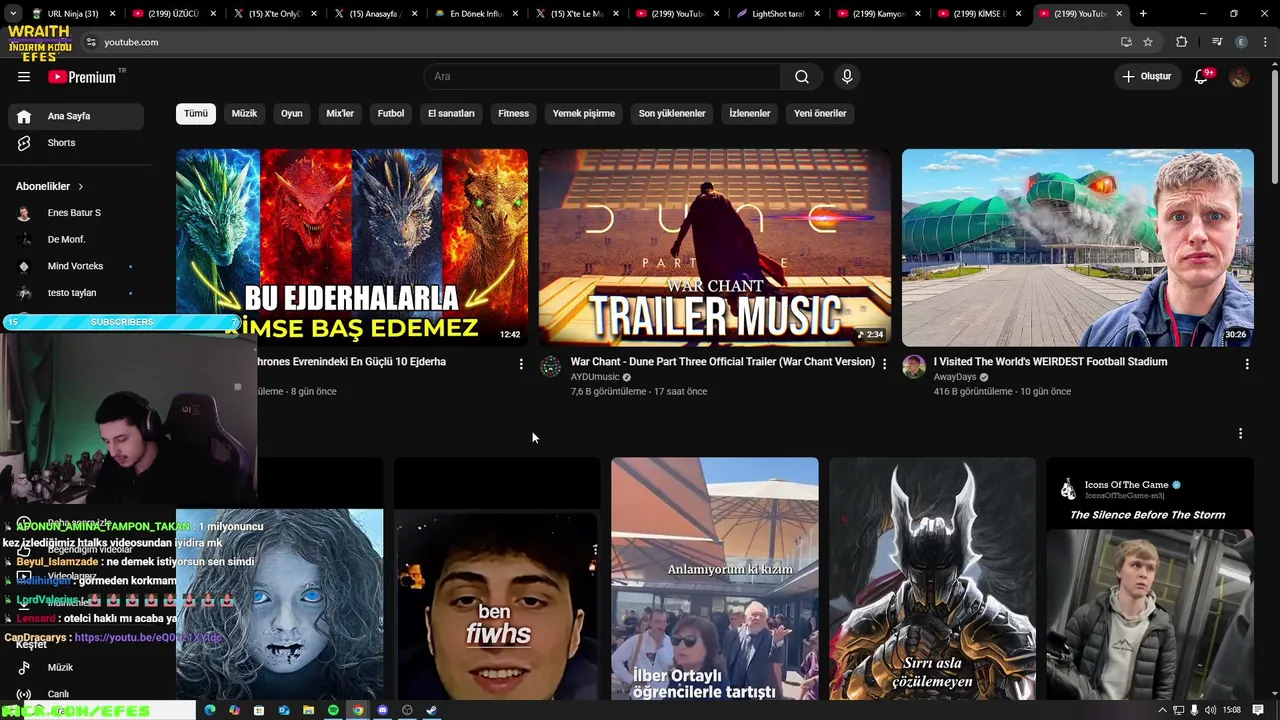The width and height of the screenshot is (1280, 720).
Task: Open the 'ben fiwhs' Short
Action: [497, 580]
